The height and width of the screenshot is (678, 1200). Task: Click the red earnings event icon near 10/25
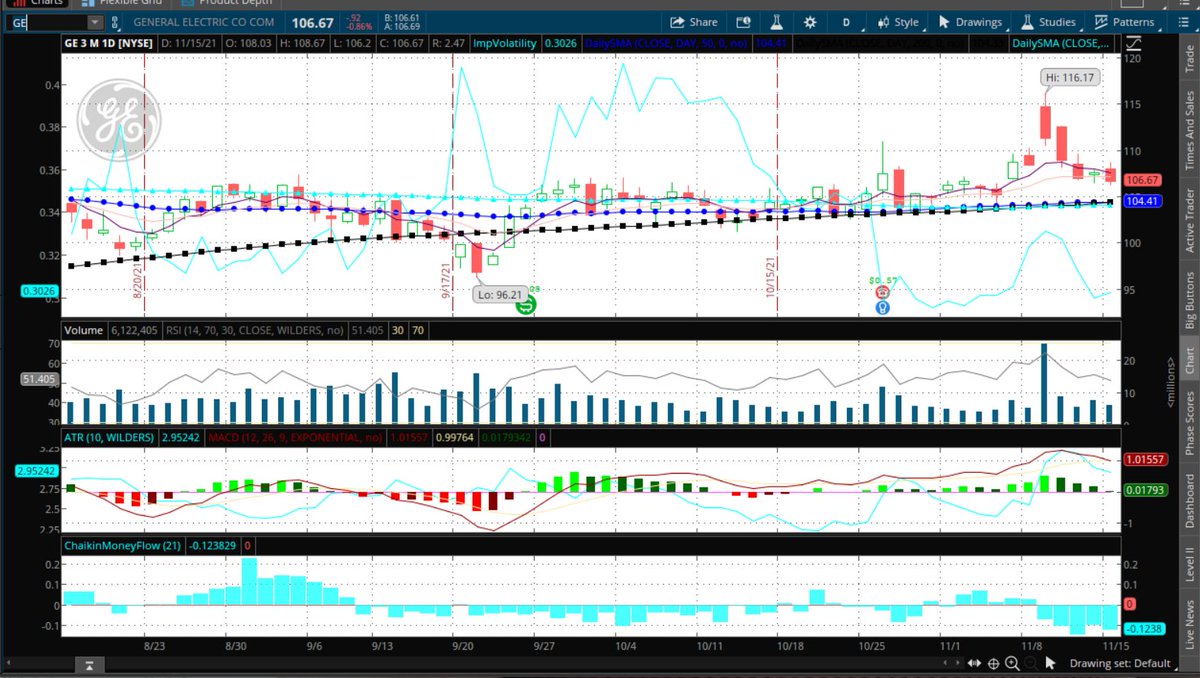[883, 292]
